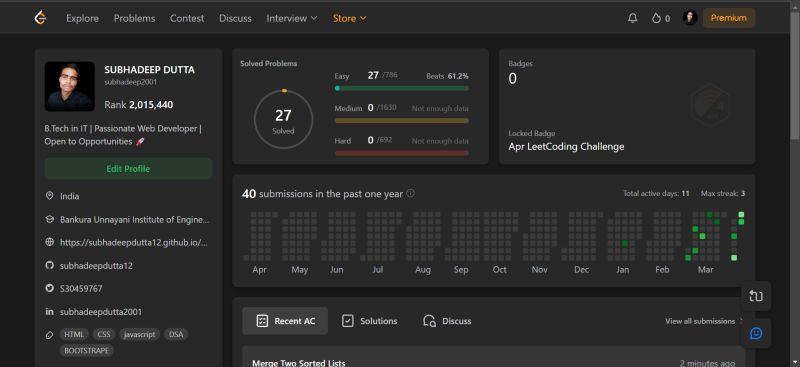The width and height of the screenshot is (800, 367).
Task: Click the 27 Solved progress circle
Action: (x=283, y=119)
